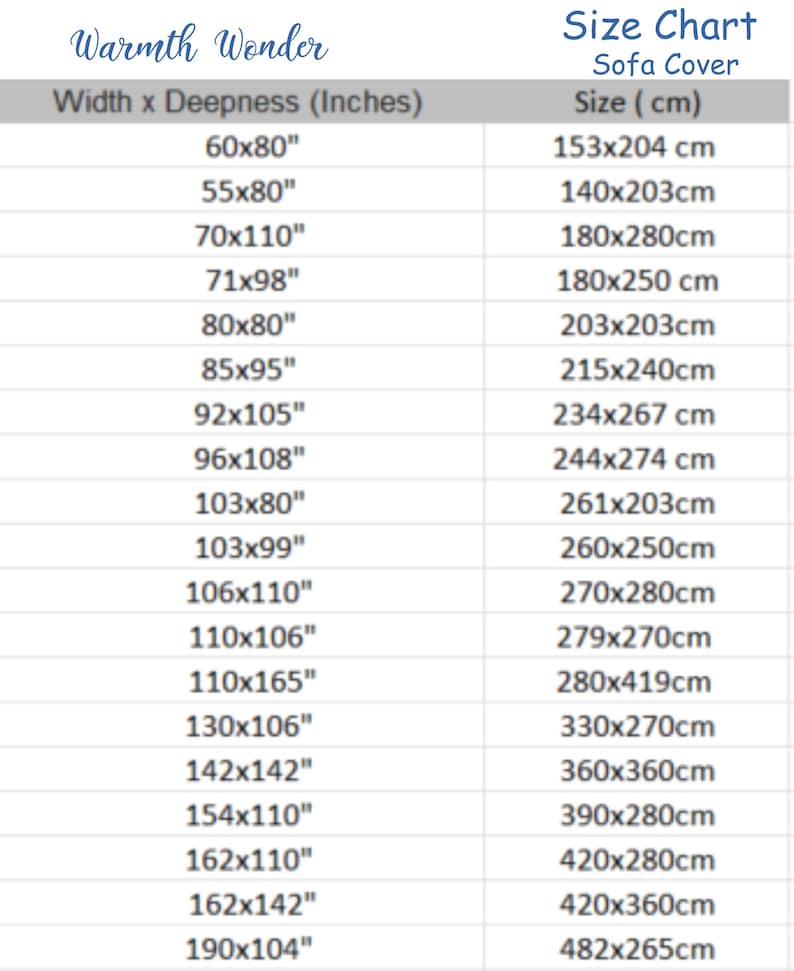Pick the 70x110" row cell
This screenshot has height=971, width=794.
242,235
